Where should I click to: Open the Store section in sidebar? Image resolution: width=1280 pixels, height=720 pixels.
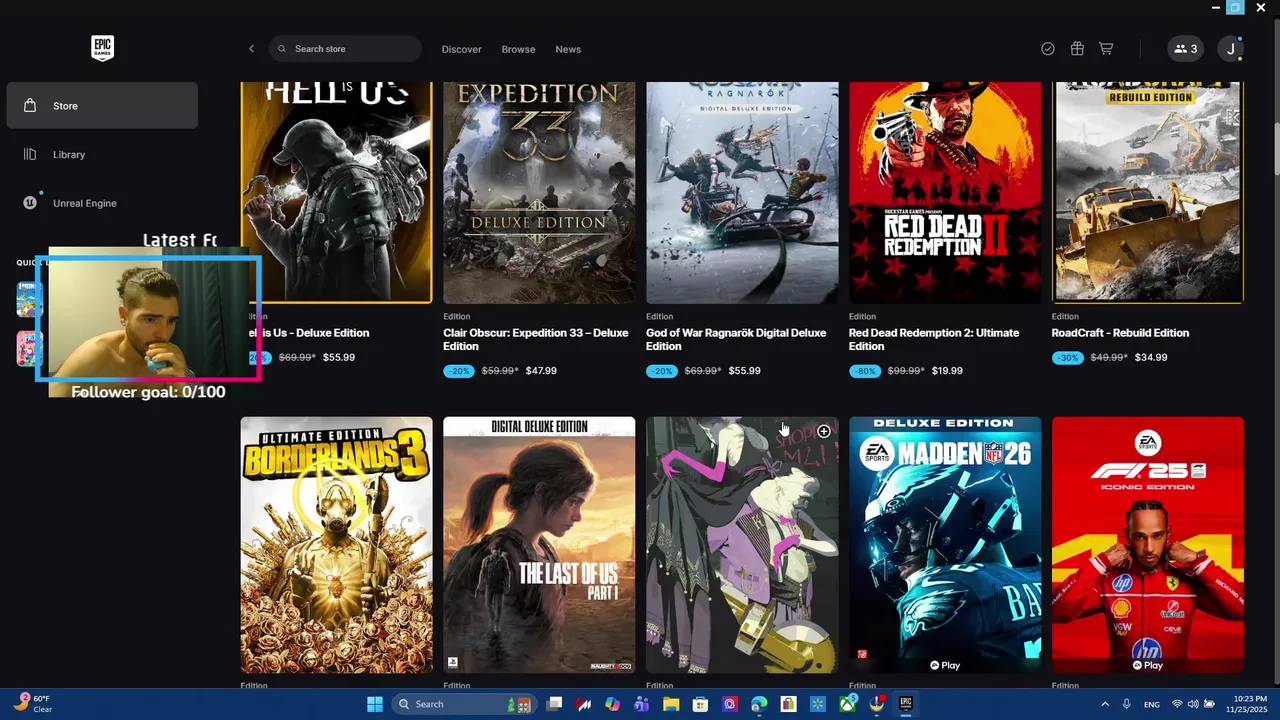pos(102,105)
